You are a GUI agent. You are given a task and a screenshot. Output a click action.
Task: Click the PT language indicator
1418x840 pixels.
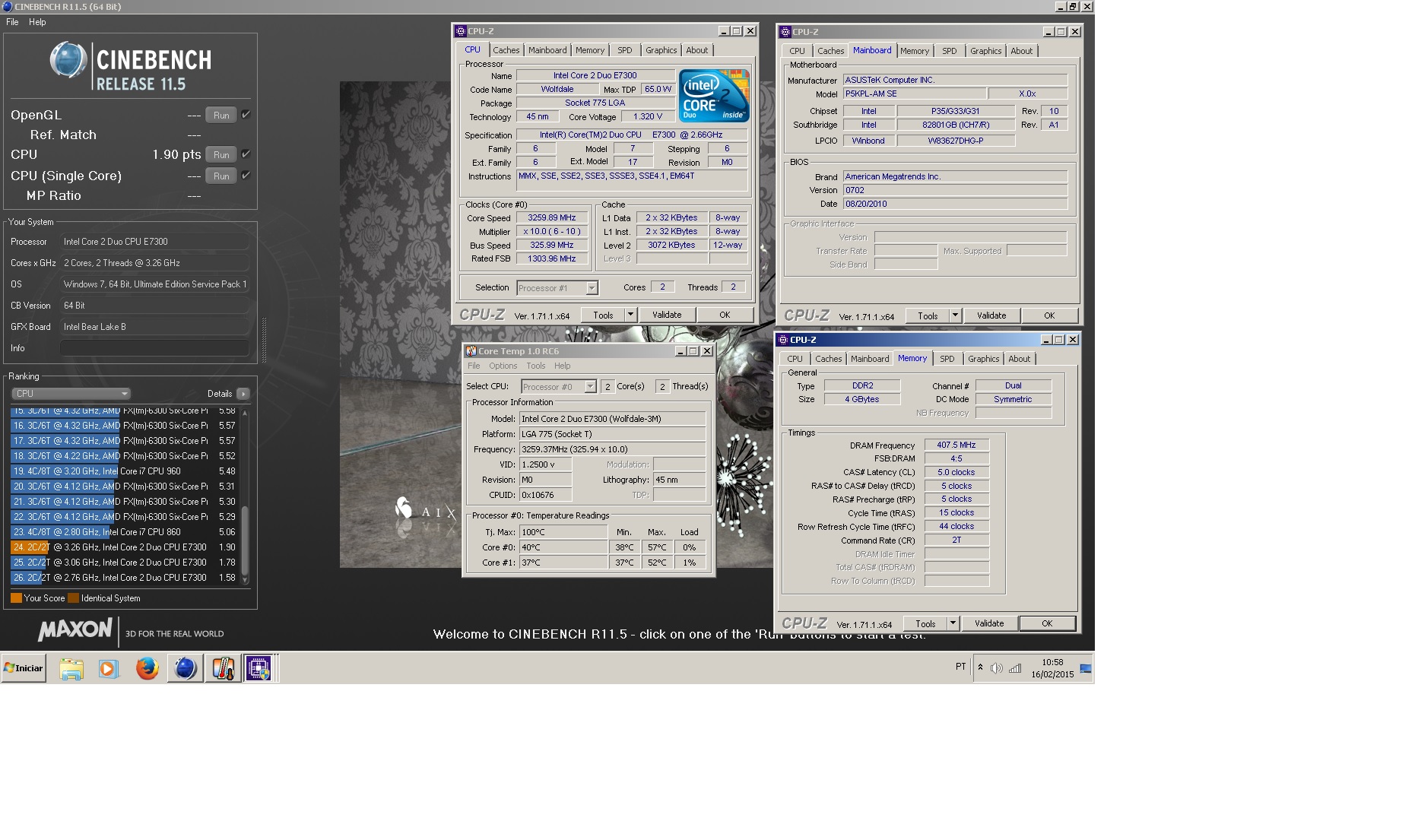(960, 667)
